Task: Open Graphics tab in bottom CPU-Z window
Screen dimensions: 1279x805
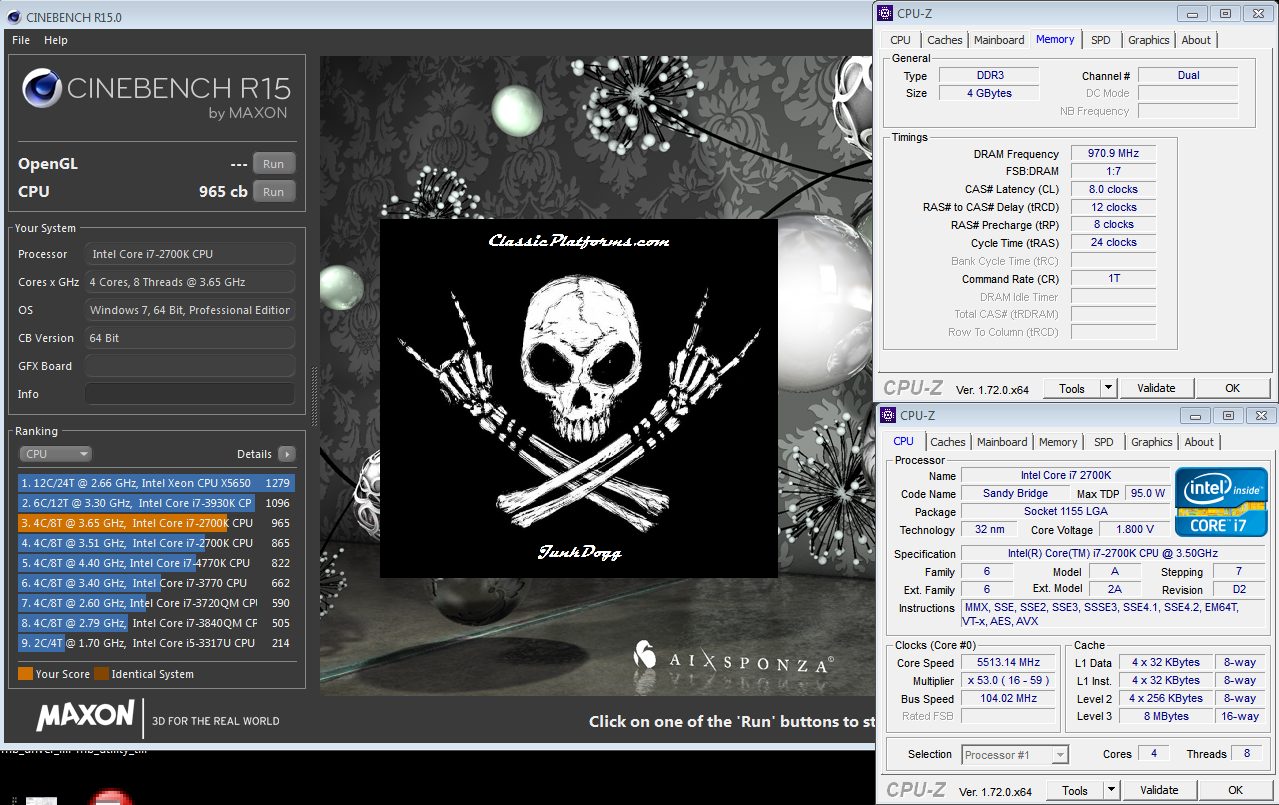Action: click(1152, 442)
